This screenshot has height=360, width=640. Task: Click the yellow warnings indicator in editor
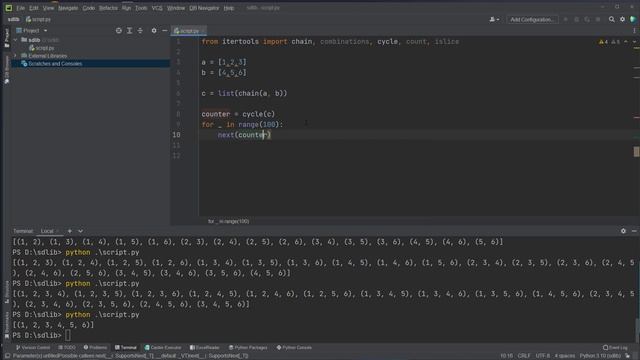[603, 42]
